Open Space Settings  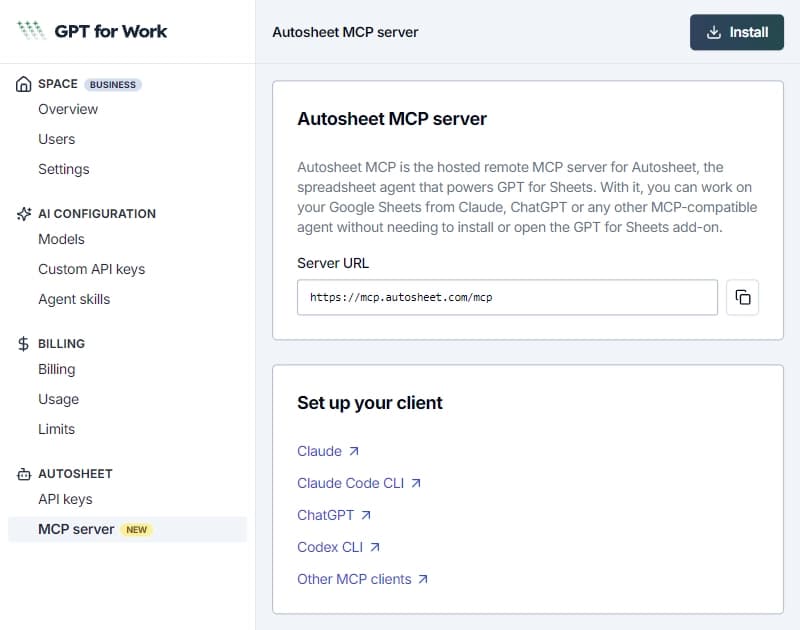click(x=64, y=169)
